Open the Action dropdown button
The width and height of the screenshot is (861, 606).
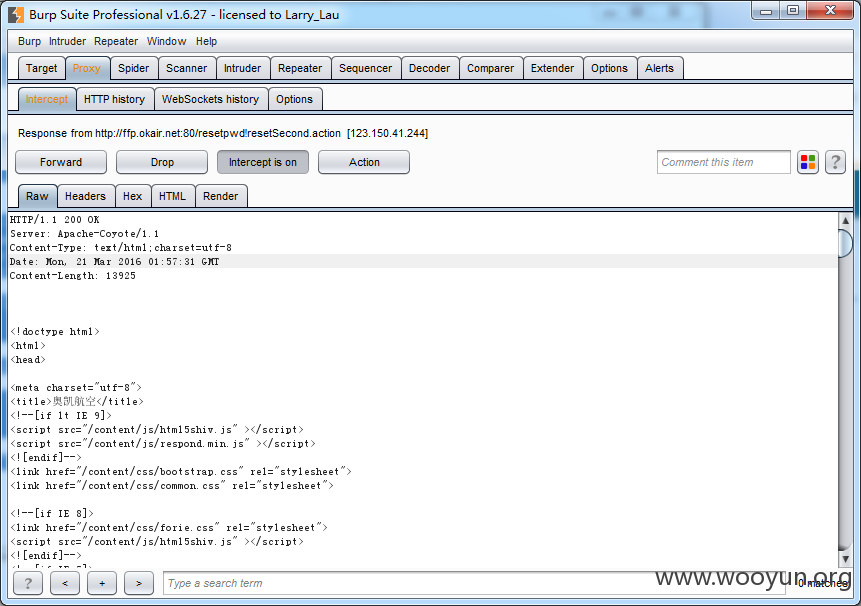[364, 162]
